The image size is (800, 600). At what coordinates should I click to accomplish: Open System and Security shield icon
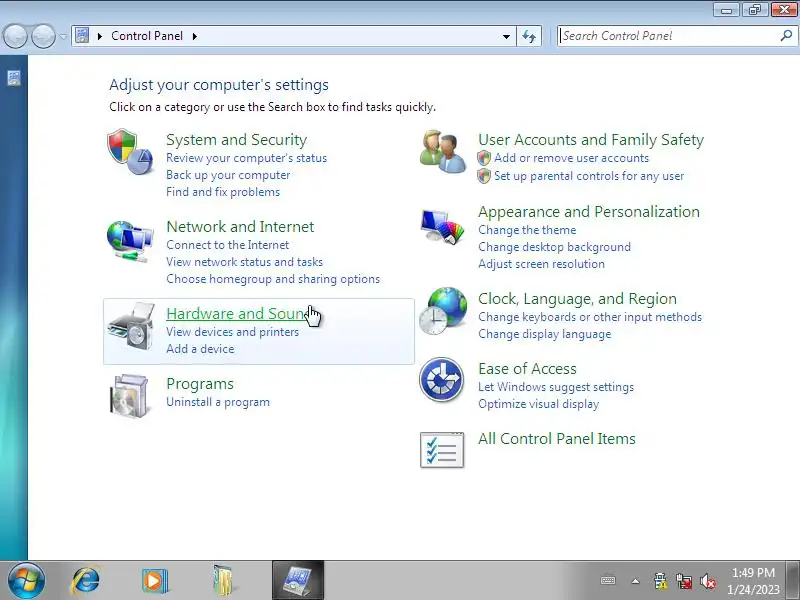pos(131,152)
